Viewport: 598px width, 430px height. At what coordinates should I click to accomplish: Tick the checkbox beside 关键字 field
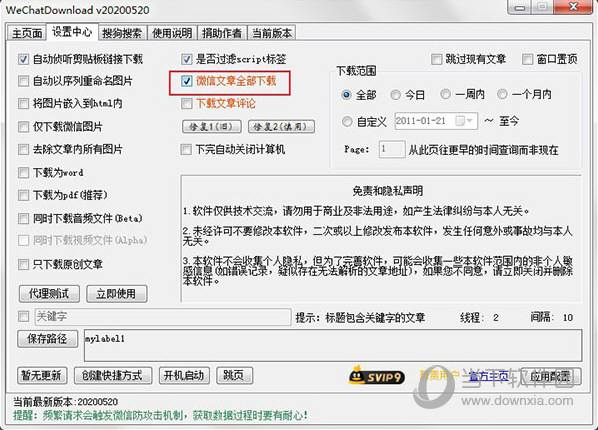pos(23,316)
